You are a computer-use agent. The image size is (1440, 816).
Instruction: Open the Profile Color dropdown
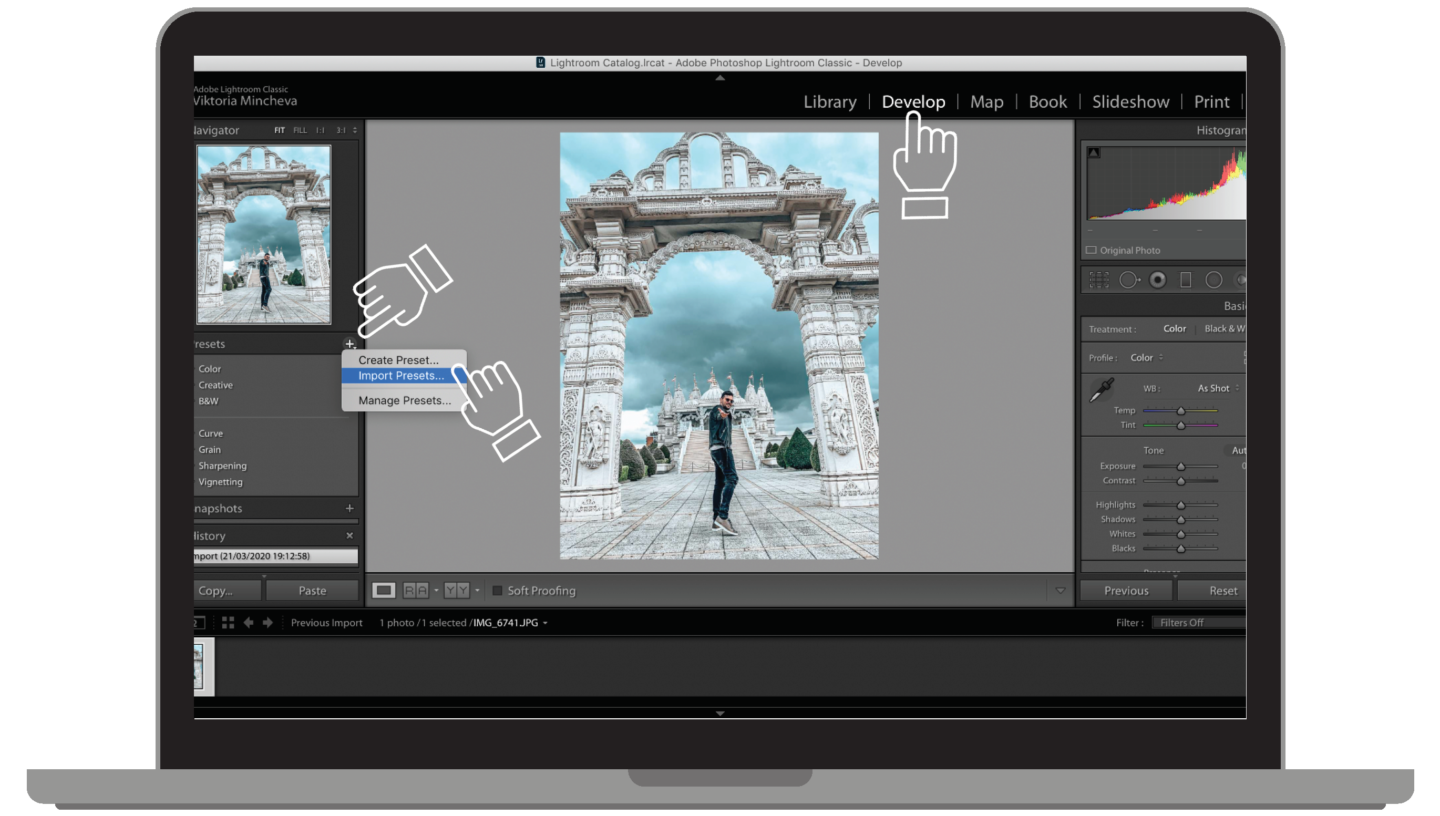[1146, 358]
